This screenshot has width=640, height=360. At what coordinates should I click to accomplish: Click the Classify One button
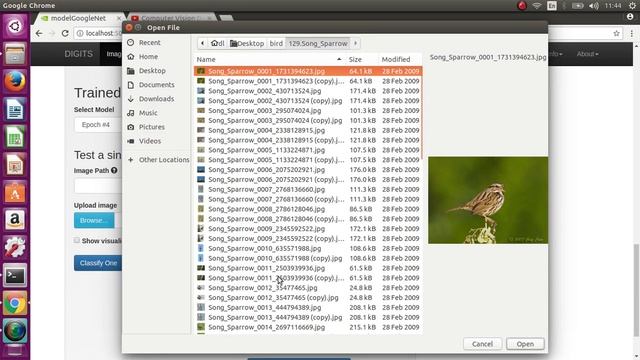click(x=98, y=263)
